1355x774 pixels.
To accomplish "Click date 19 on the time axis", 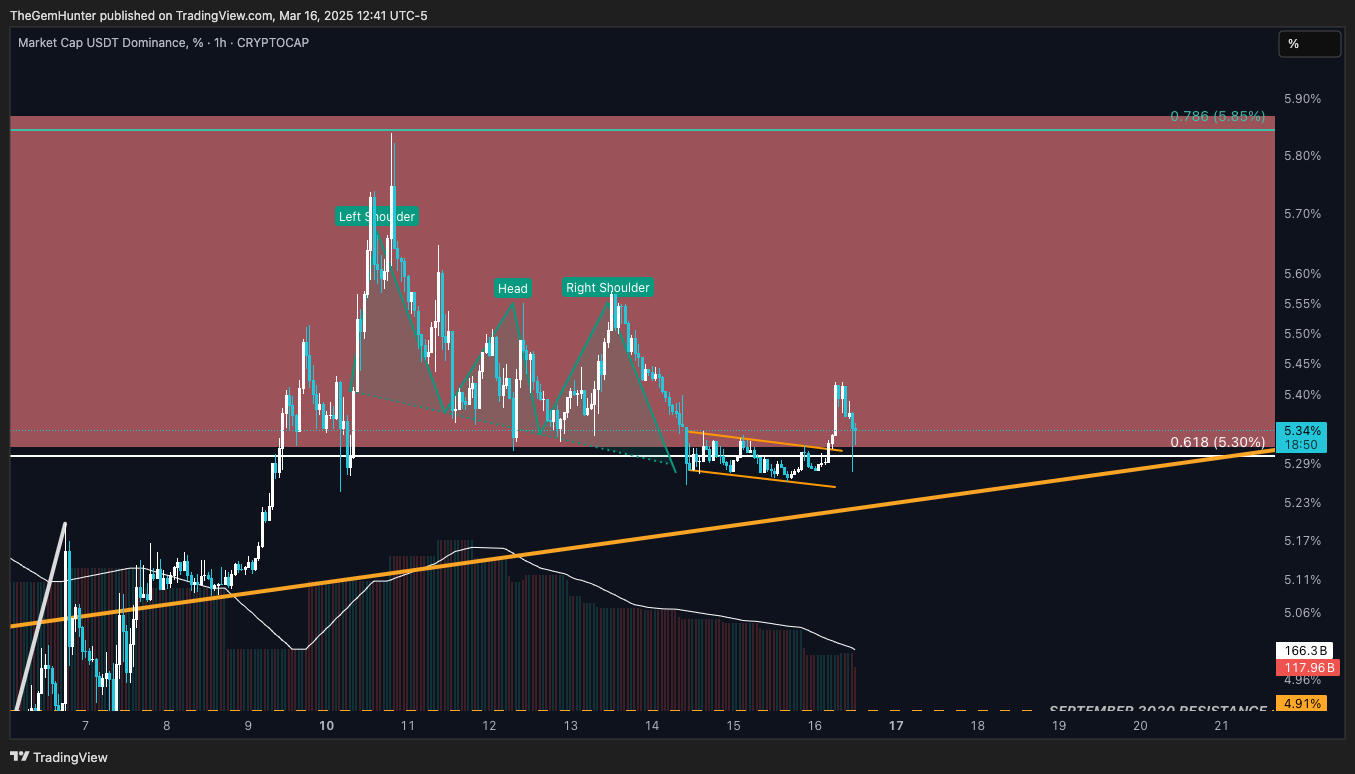I will (x=1059, y=725).
